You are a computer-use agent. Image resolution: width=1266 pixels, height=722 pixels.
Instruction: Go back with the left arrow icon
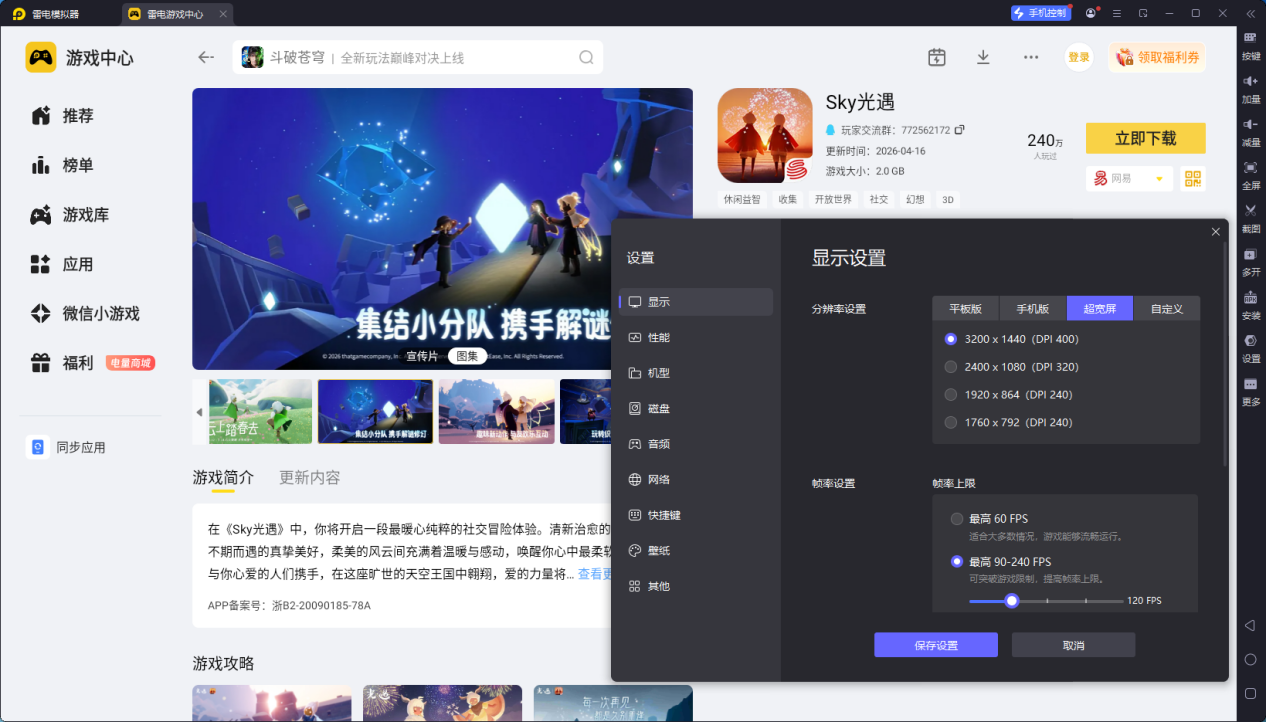pos(206,57)
